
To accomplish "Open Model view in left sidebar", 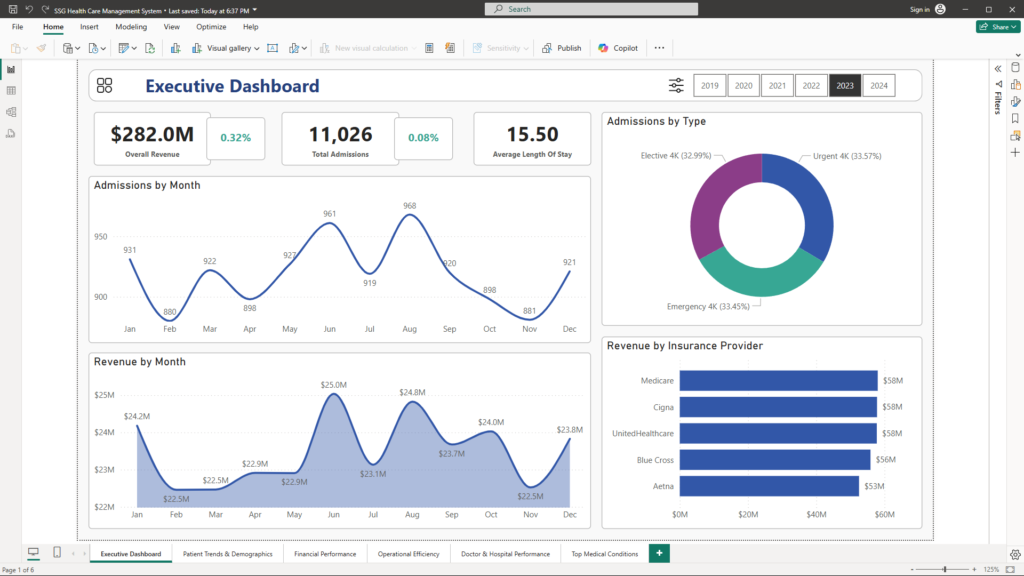I will (x=11, y=112).
